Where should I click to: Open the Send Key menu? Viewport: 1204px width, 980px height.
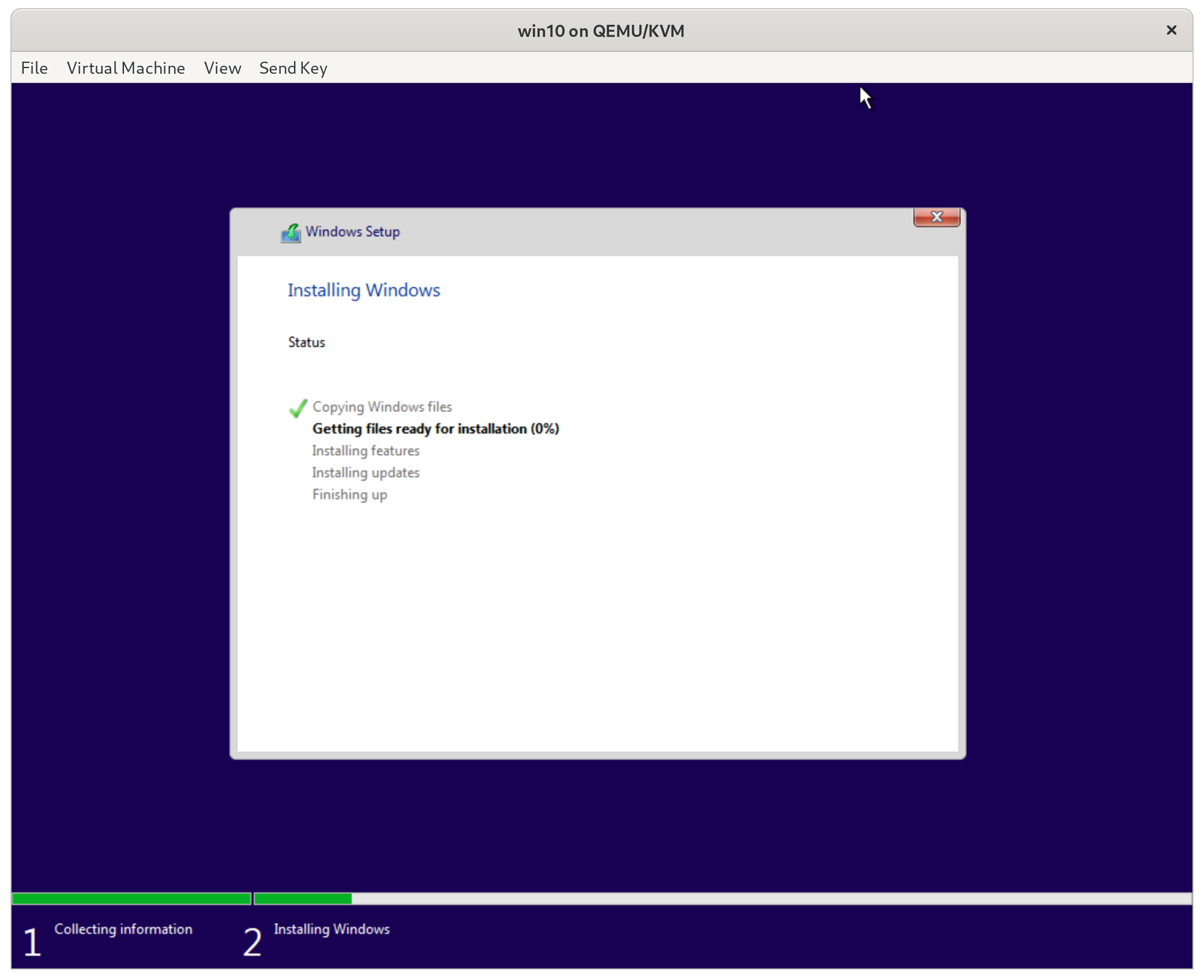(293, 68)
